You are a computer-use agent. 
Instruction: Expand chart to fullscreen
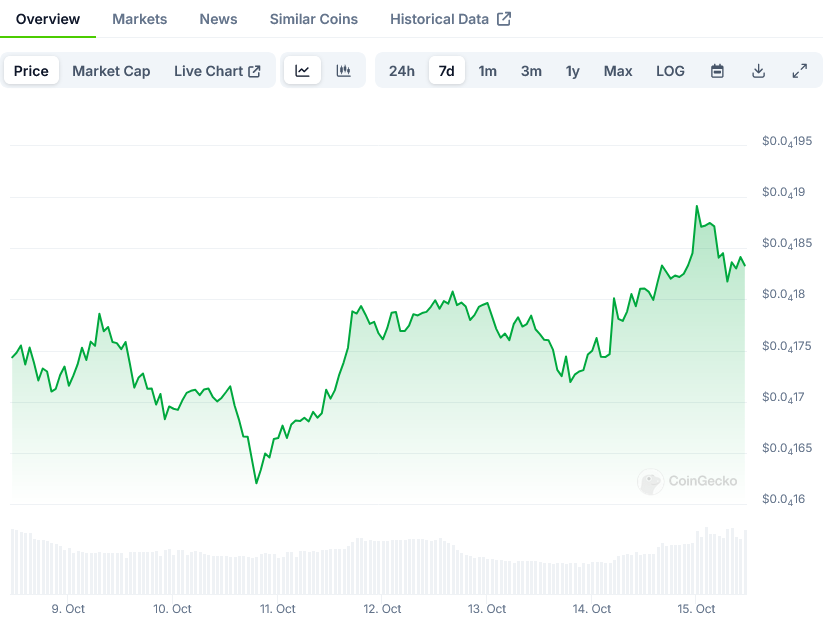pos(799,71)
